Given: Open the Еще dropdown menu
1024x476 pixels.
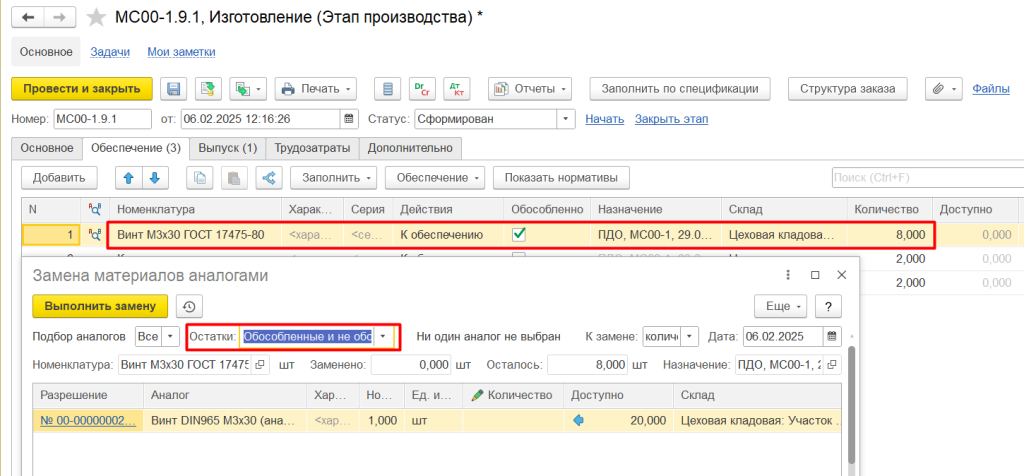Looking at the screenshot, I should [x=781, y=306].
